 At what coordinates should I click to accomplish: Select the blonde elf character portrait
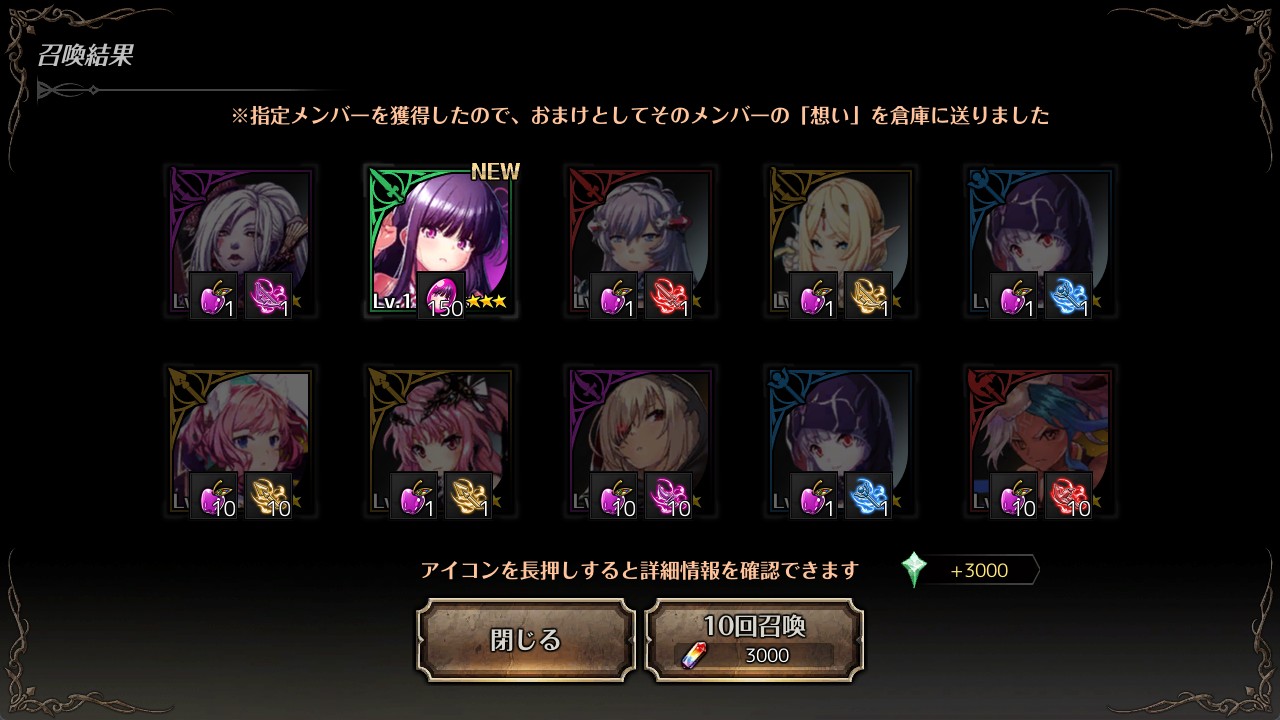[x=840, y=241]
